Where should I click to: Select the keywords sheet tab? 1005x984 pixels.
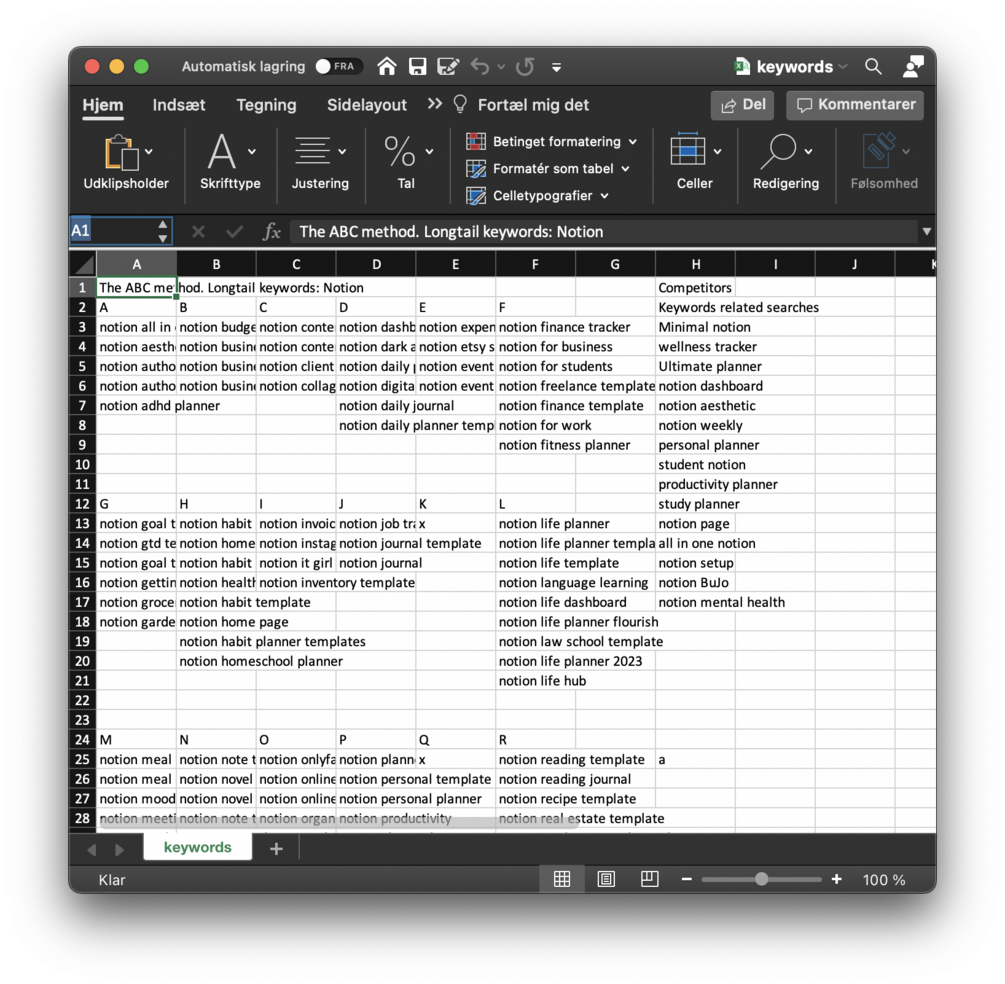(x=197, y=847)
